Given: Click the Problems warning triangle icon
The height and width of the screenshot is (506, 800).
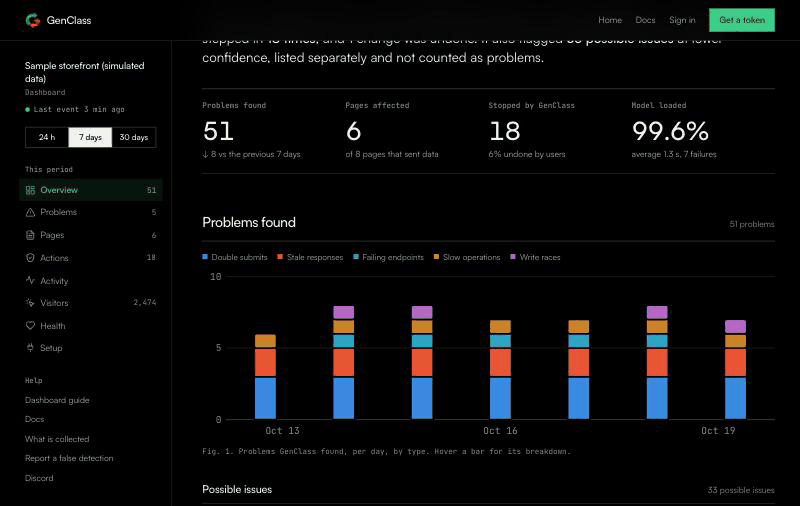Looking at the screenshot, I should point(30,212).
